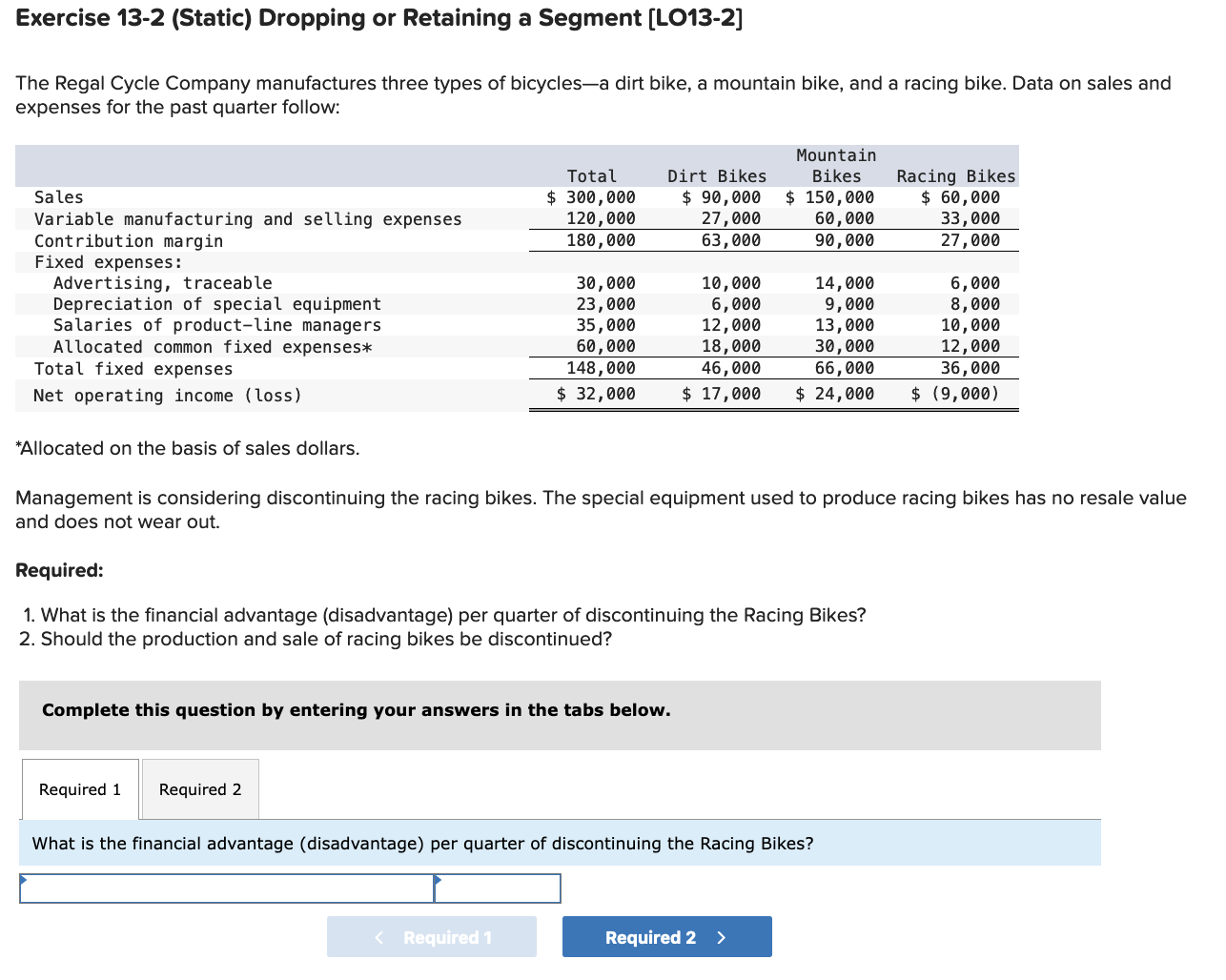Select the Sales row in the data table
Screen dimensions: 1226x980
click(x=286, y=197)
